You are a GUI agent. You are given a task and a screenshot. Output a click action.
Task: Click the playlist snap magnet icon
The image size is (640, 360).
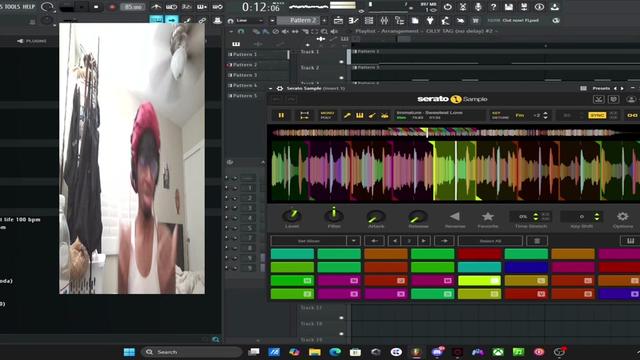(241, 31)
